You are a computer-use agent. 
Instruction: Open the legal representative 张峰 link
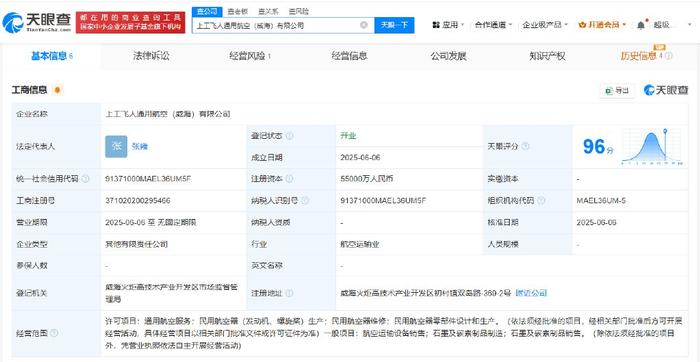tap(139, 146)
